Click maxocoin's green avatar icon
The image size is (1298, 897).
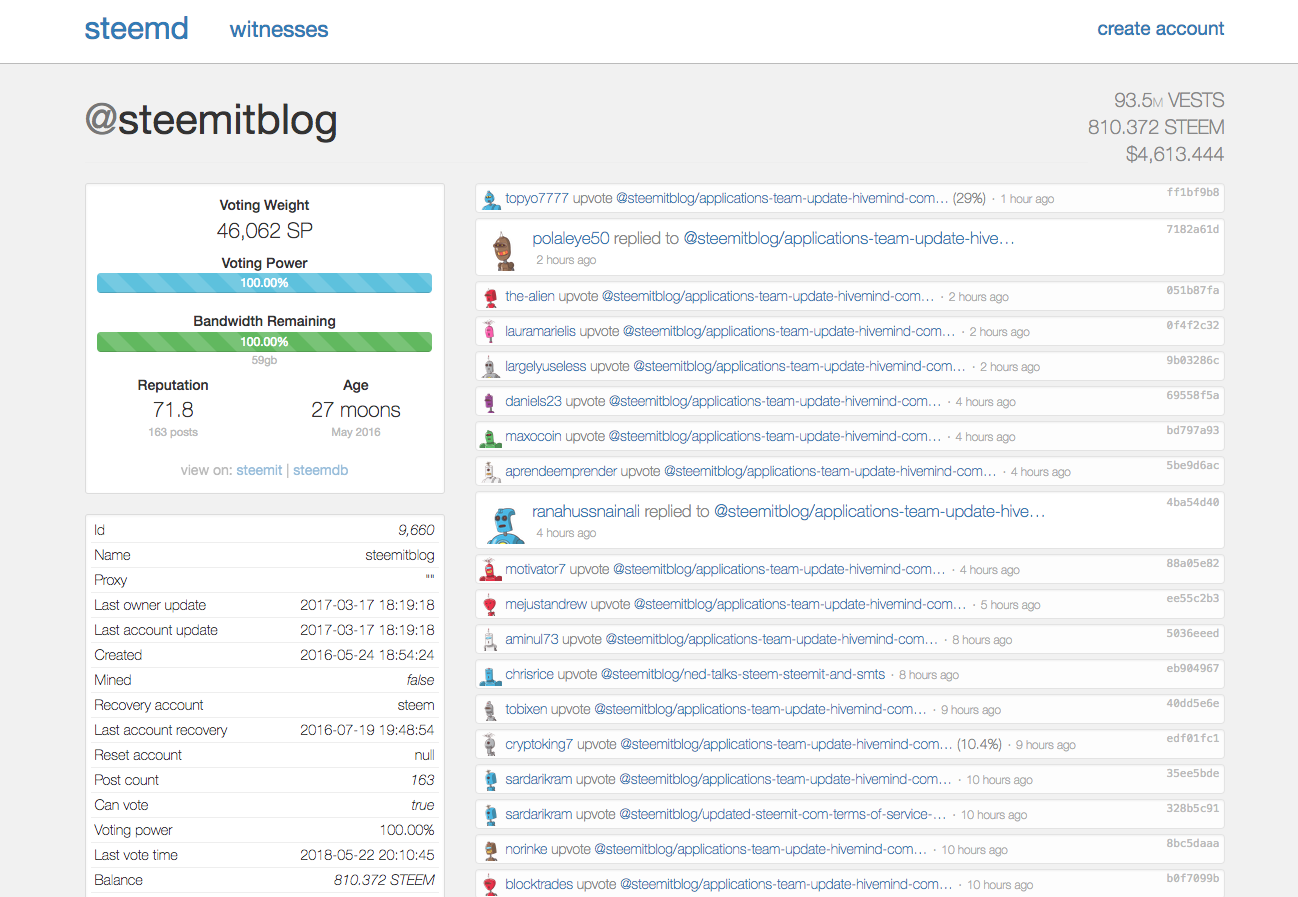(490, 437)
